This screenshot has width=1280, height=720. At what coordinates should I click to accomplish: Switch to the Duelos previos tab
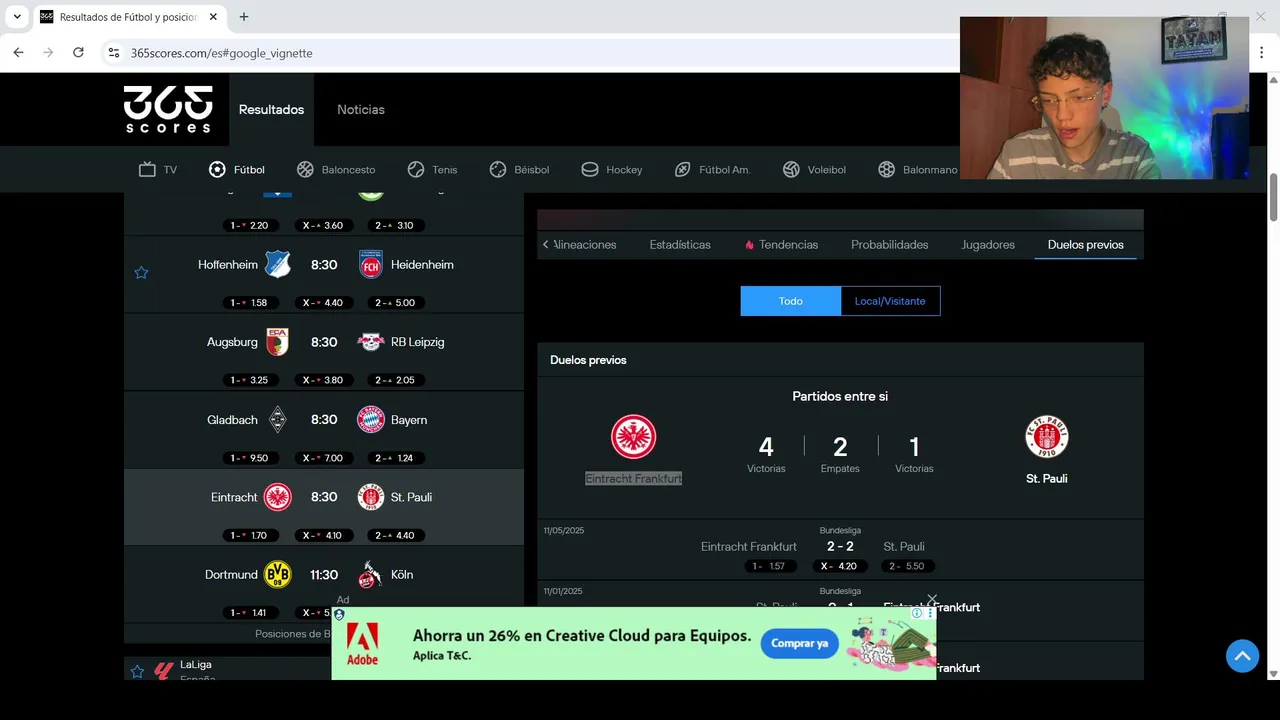[1086, 244]
